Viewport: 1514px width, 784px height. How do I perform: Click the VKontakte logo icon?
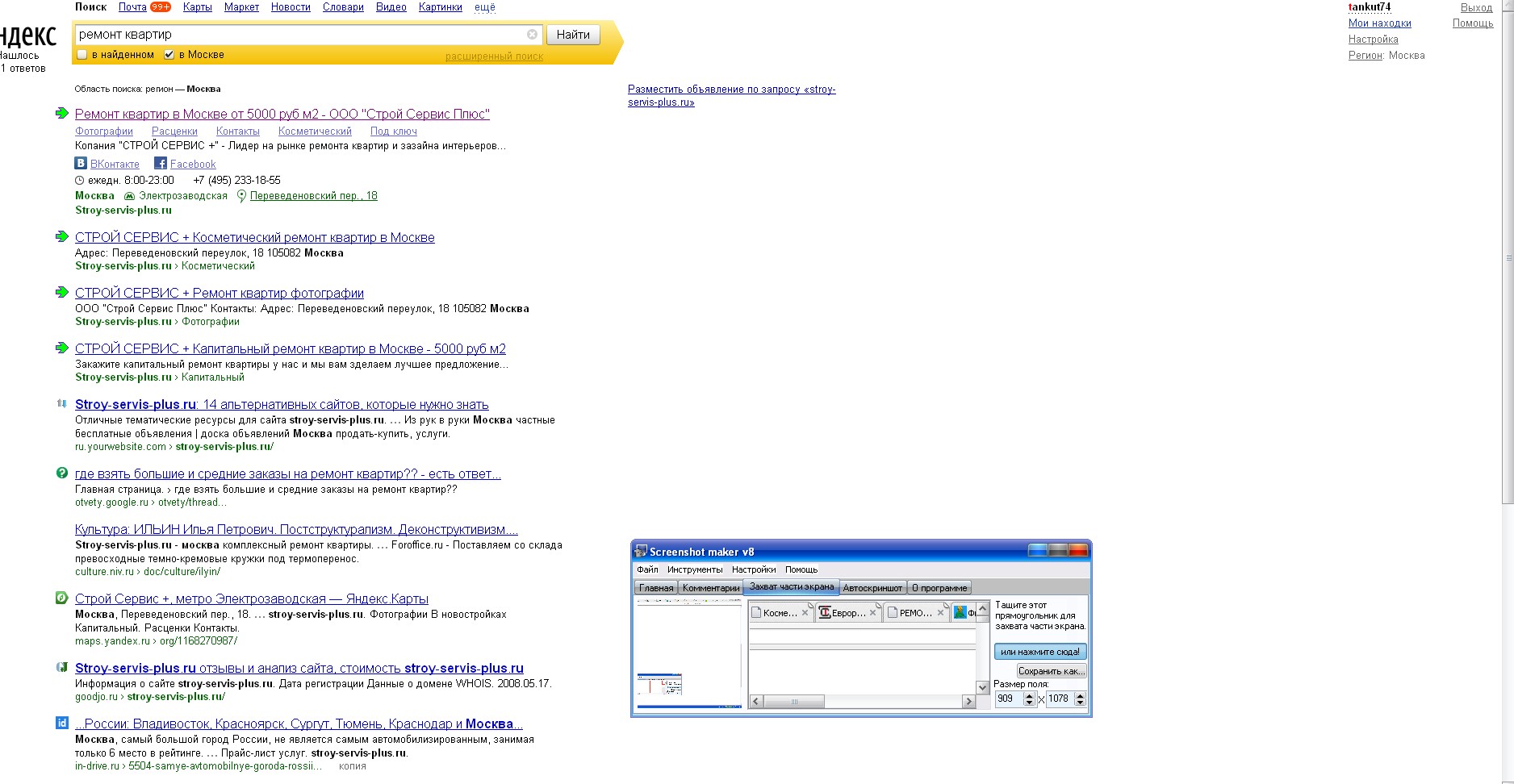pyautogui.click(x=81, y=163)
